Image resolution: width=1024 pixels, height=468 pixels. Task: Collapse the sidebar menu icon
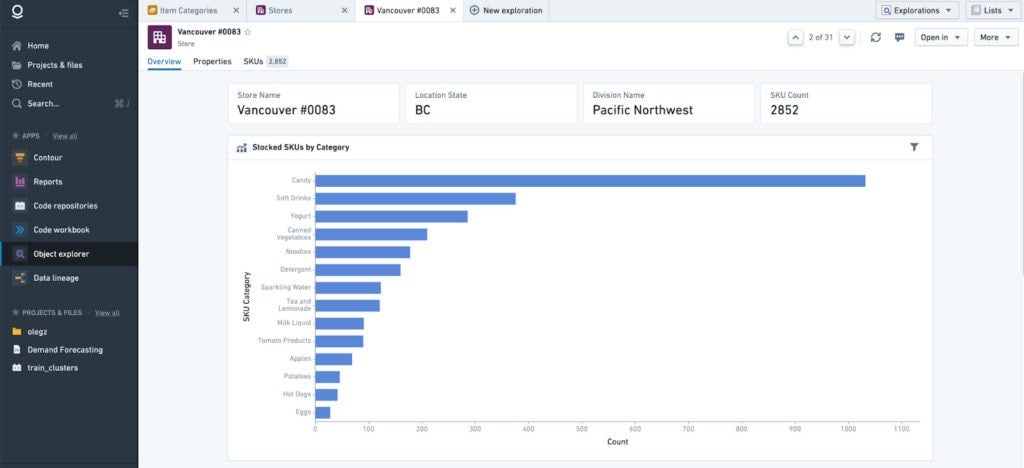click(124, 12)
